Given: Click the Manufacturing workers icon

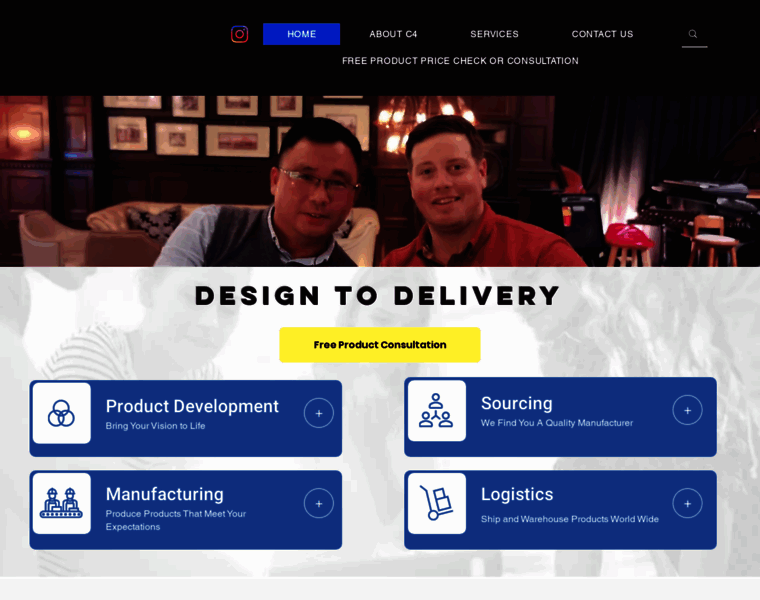Looking at the screenshot, I should point(62,504).
